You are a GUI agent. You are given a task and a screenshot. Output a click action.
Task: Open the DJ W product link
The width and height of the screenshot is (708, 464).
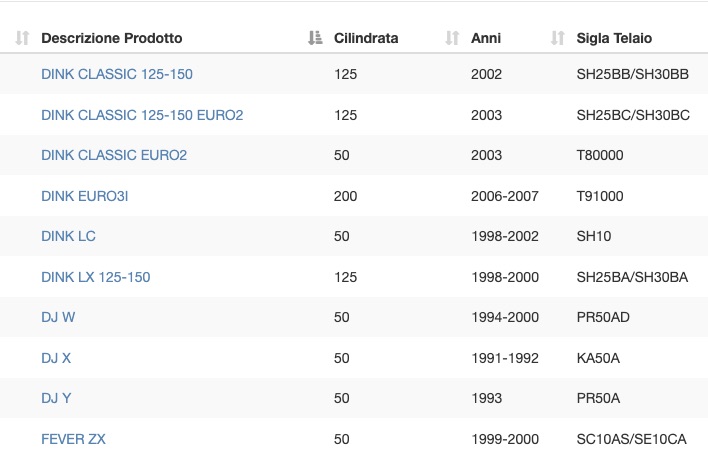[x=58, y=317]
